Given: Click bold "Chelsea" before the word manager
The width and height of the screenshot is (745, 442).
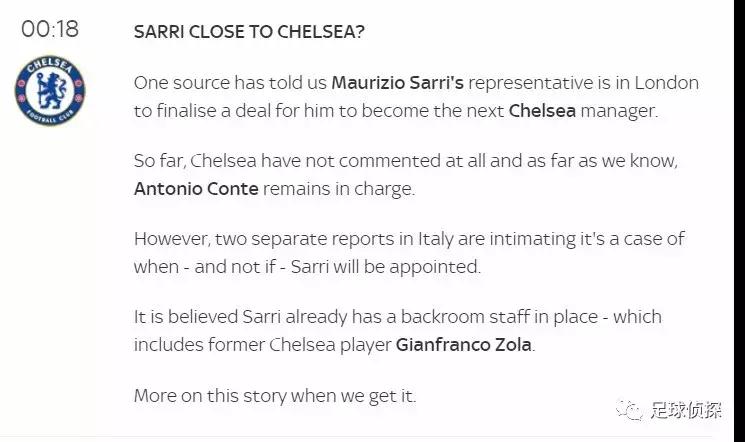Looking at the screenshot, I should coord(542,110).
